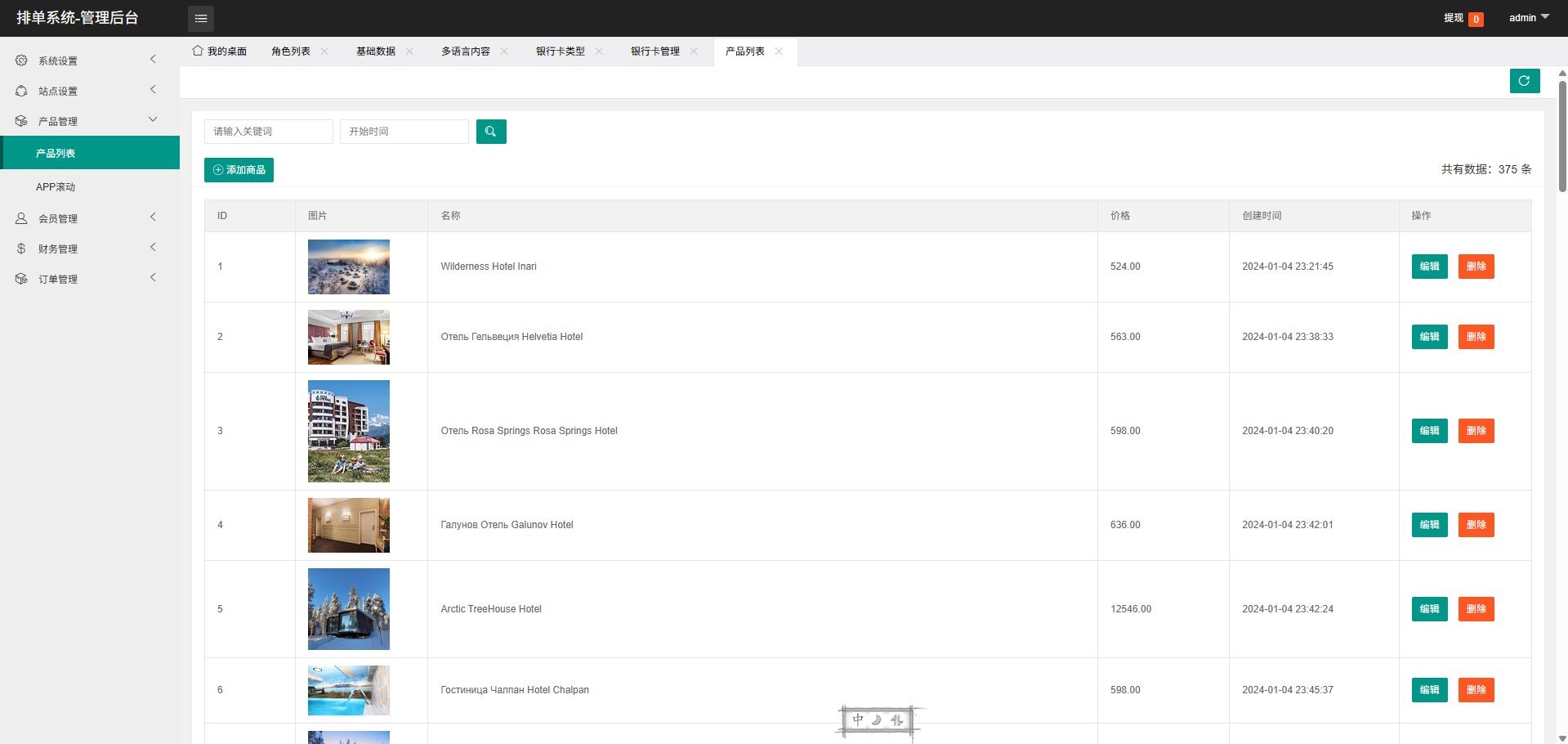Edit the Wilderness Hotel Inari row
The width and height of the screenshot is (1568, 744).
coord(1429,267)
